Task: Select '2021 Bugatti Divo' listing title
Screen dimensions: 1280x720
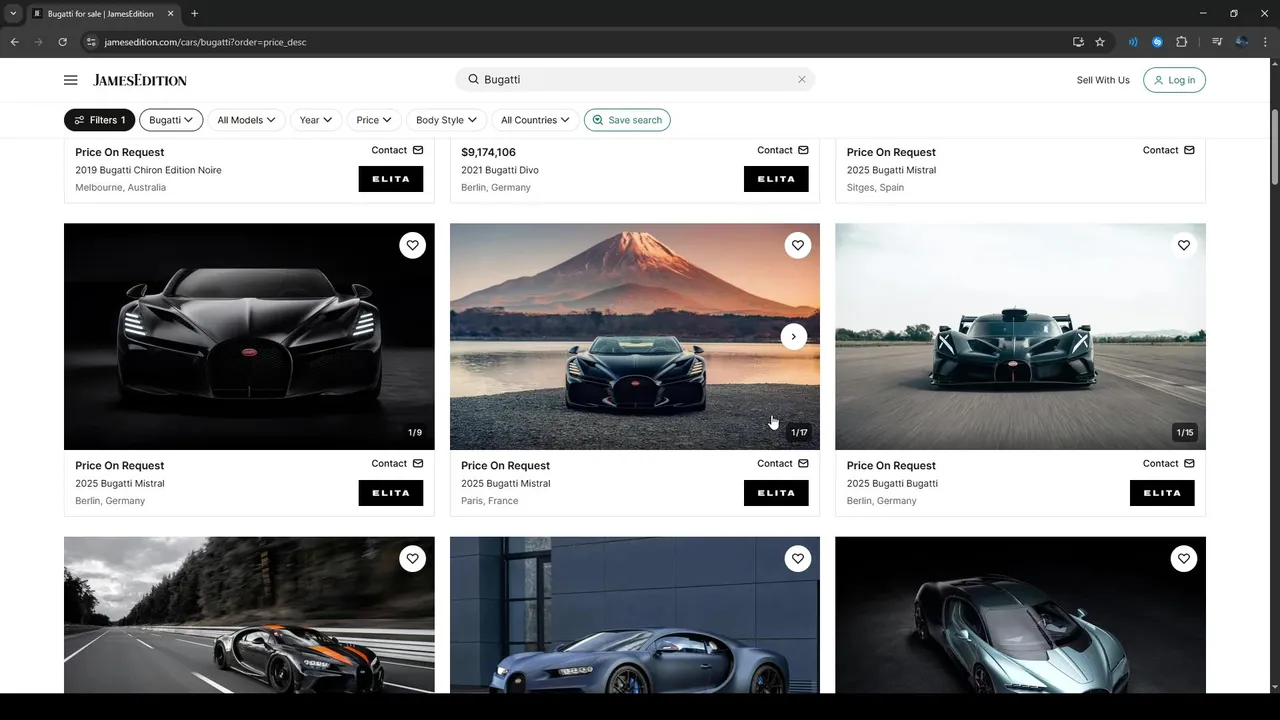Action: (500, 170)
